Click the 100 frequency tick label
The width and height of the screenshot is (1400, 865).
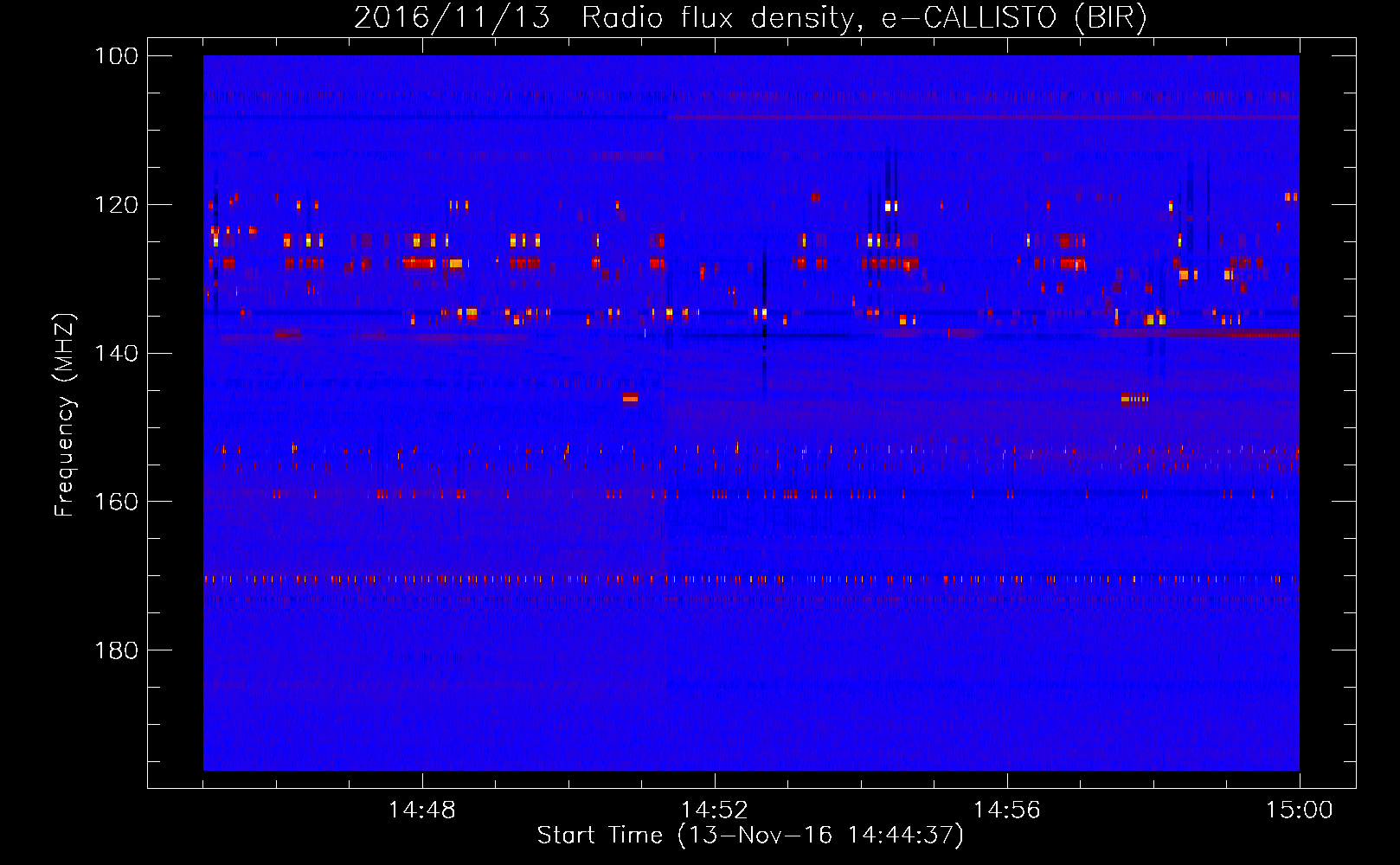(x=117, y=56)
